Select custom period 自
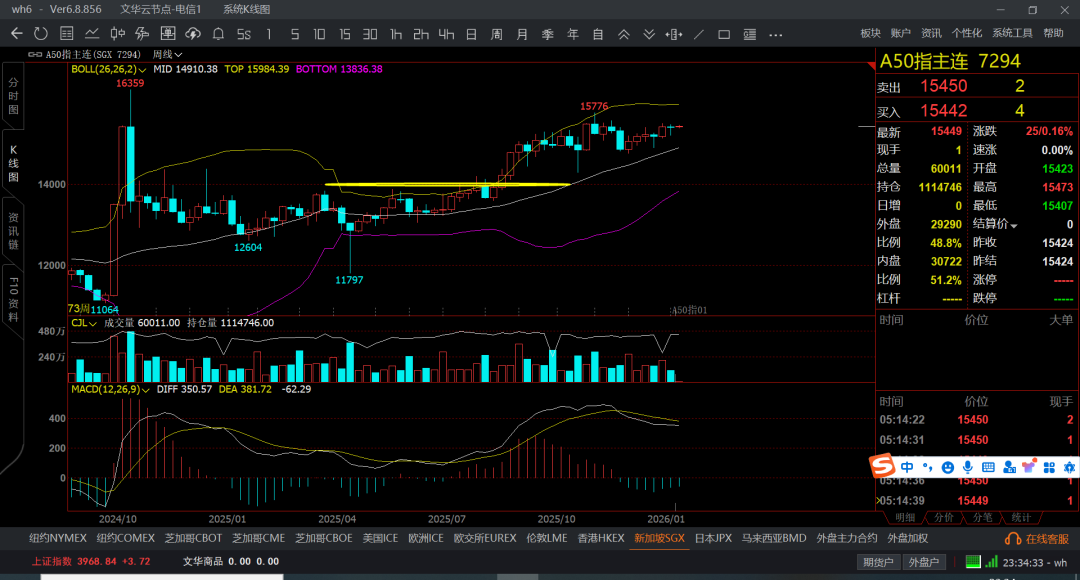1080x580 pixels. pos(598,34)
